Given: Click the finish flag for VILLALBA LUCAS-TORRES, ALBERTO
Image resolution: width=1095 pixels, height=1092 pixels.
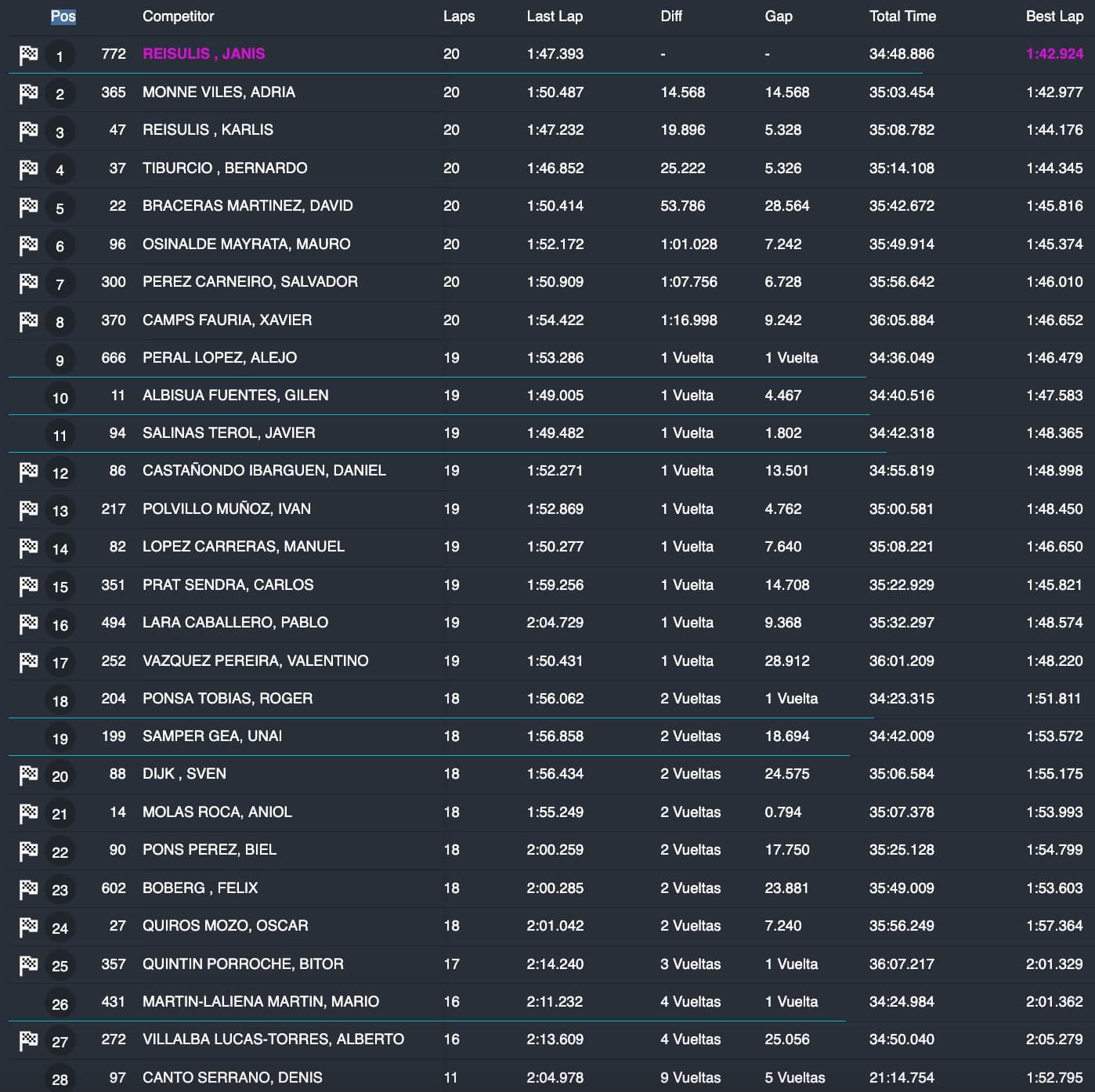Looking at the screenshot, I should [28, 1040].
